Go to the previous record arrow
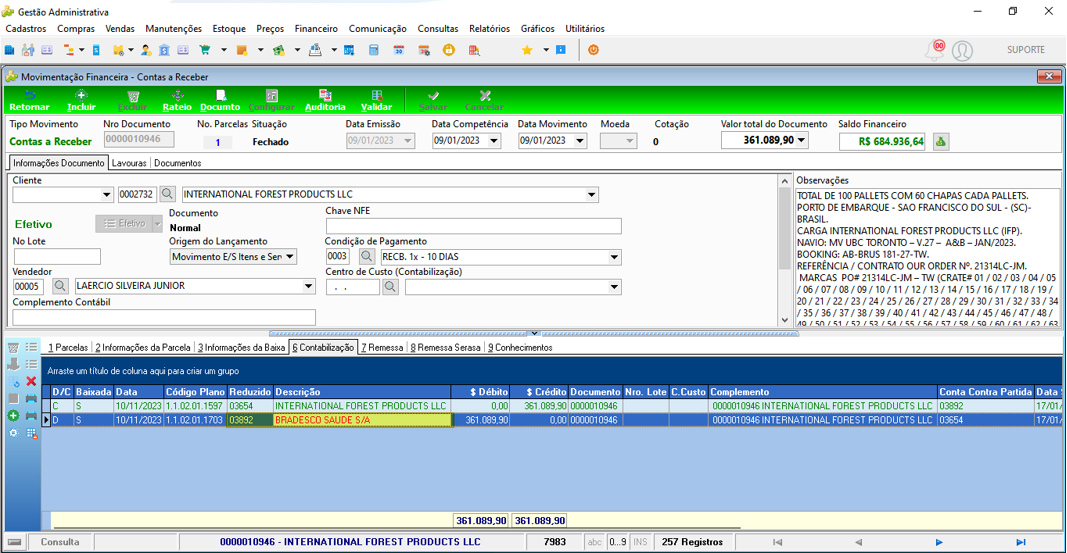The image size is (1067, 553). pyautogui.click(x=858, y=542)
